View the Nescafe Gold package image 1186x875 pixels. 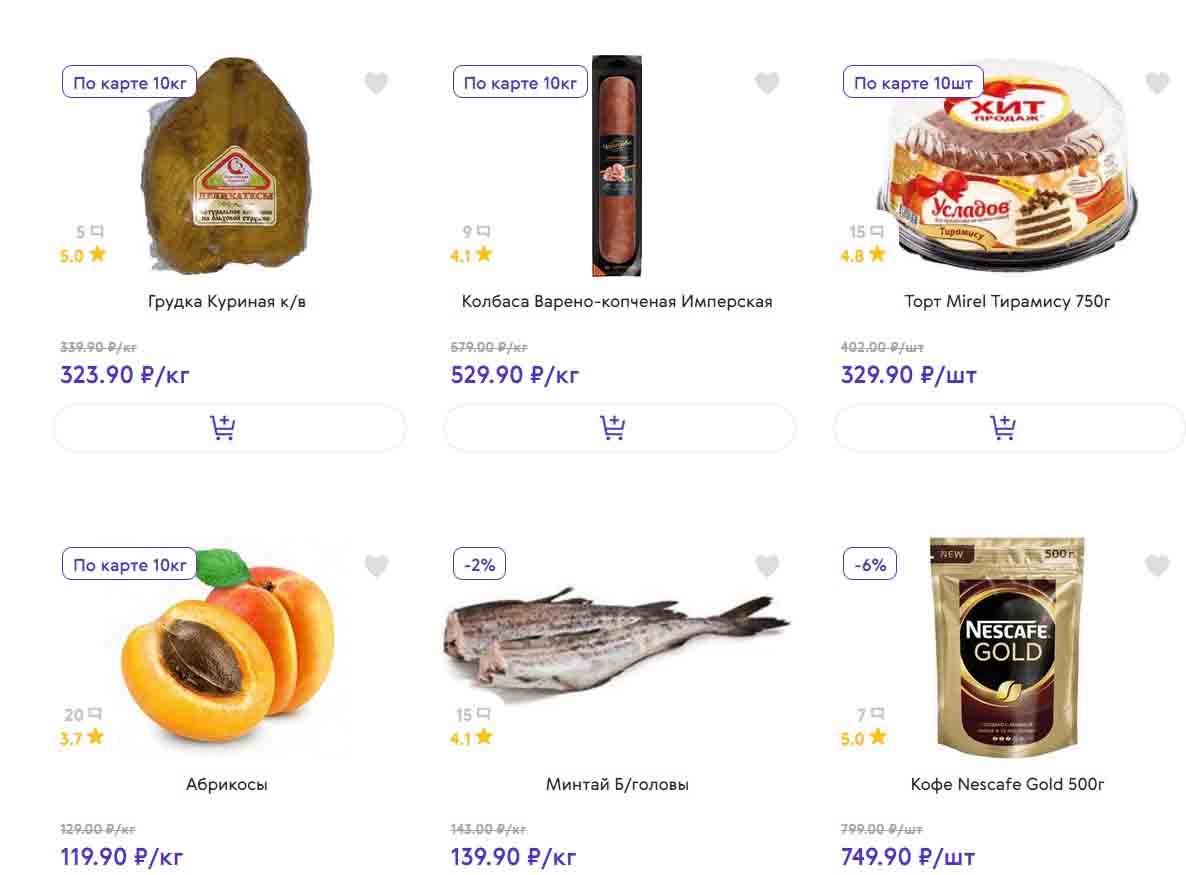point(1007,648)
